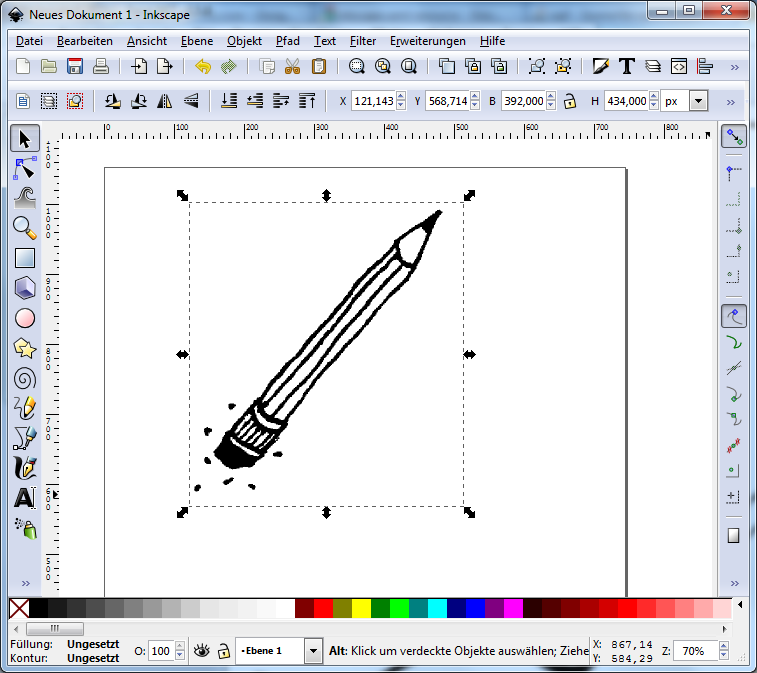
Task: Redo the last undone action
Action: coord(229,66)
